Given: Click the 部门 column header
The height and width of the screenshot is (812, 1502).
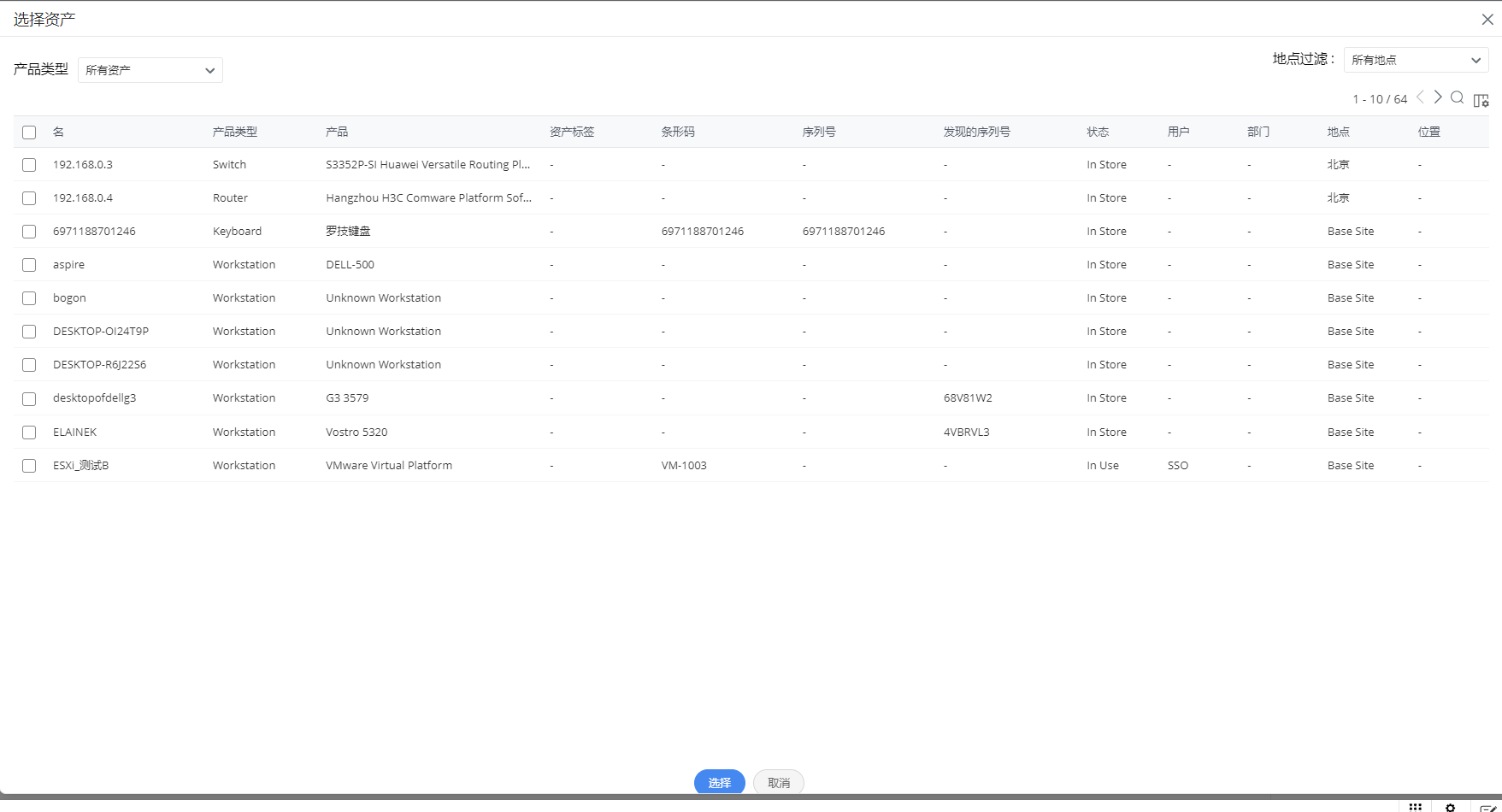Looking at the screenshot, I should point(1258,132).
